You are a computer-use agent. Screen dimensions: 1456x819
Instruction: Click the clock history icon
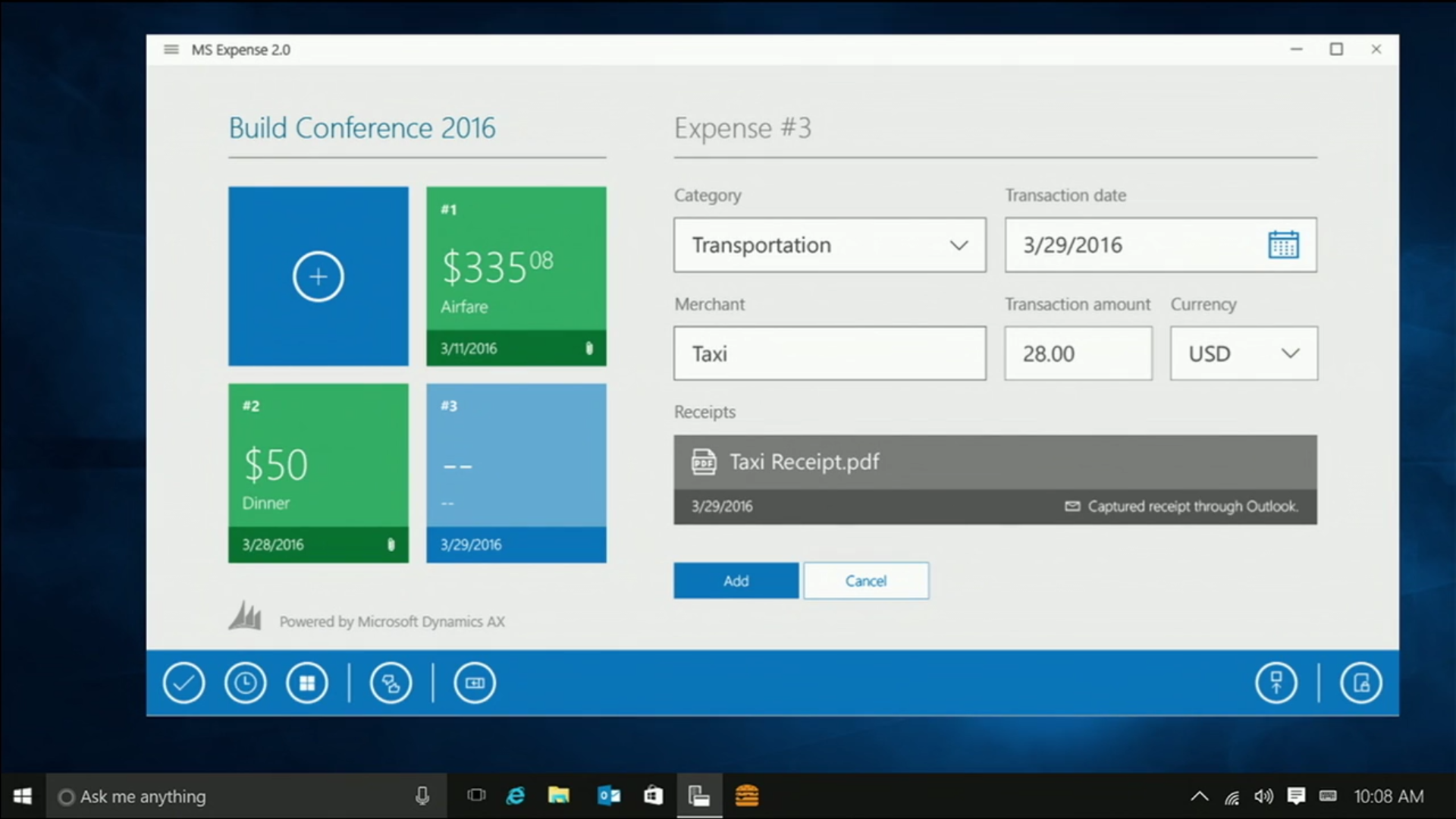coord(246,683)
